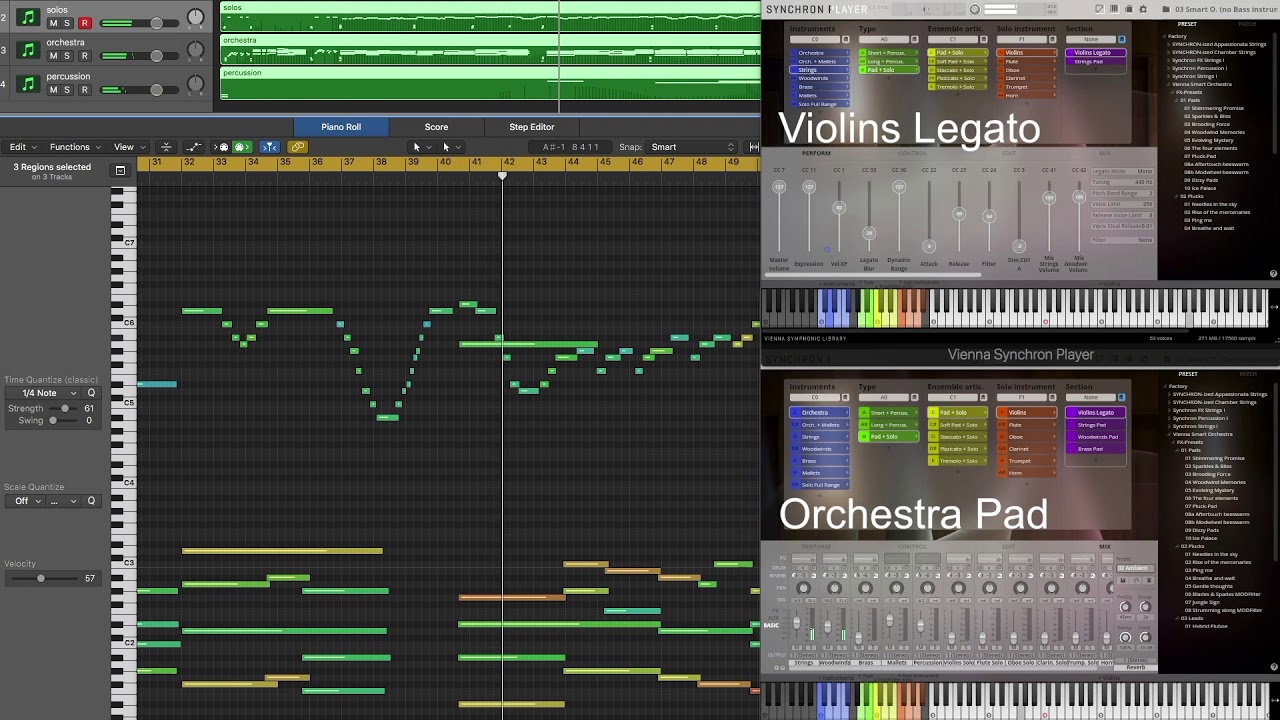Click the save icon under 02 Ambient preset
1280x720 pixels.
click(1123, 580)
